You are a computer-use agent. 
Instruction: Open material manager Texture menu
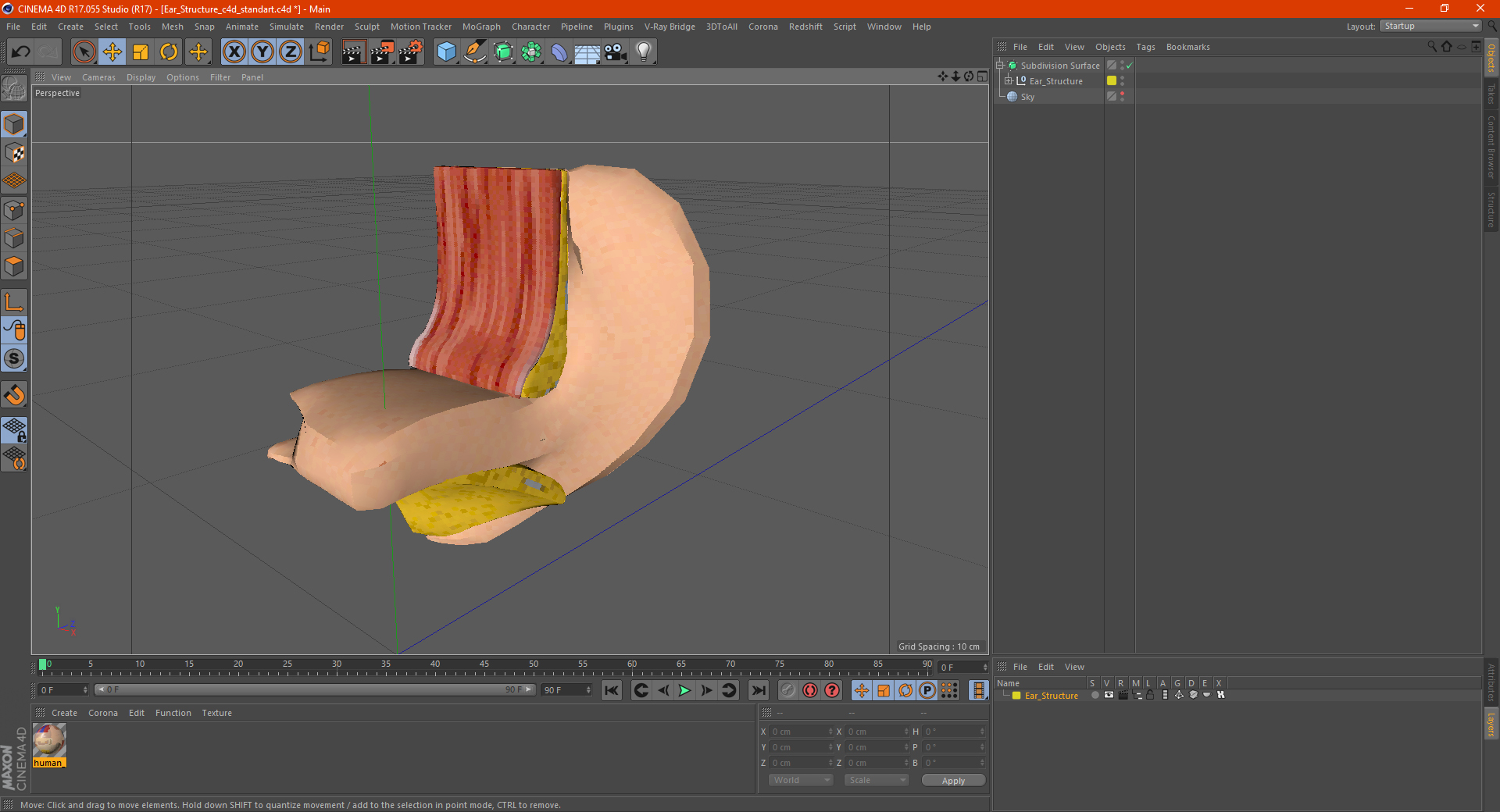tap(216, 713)
